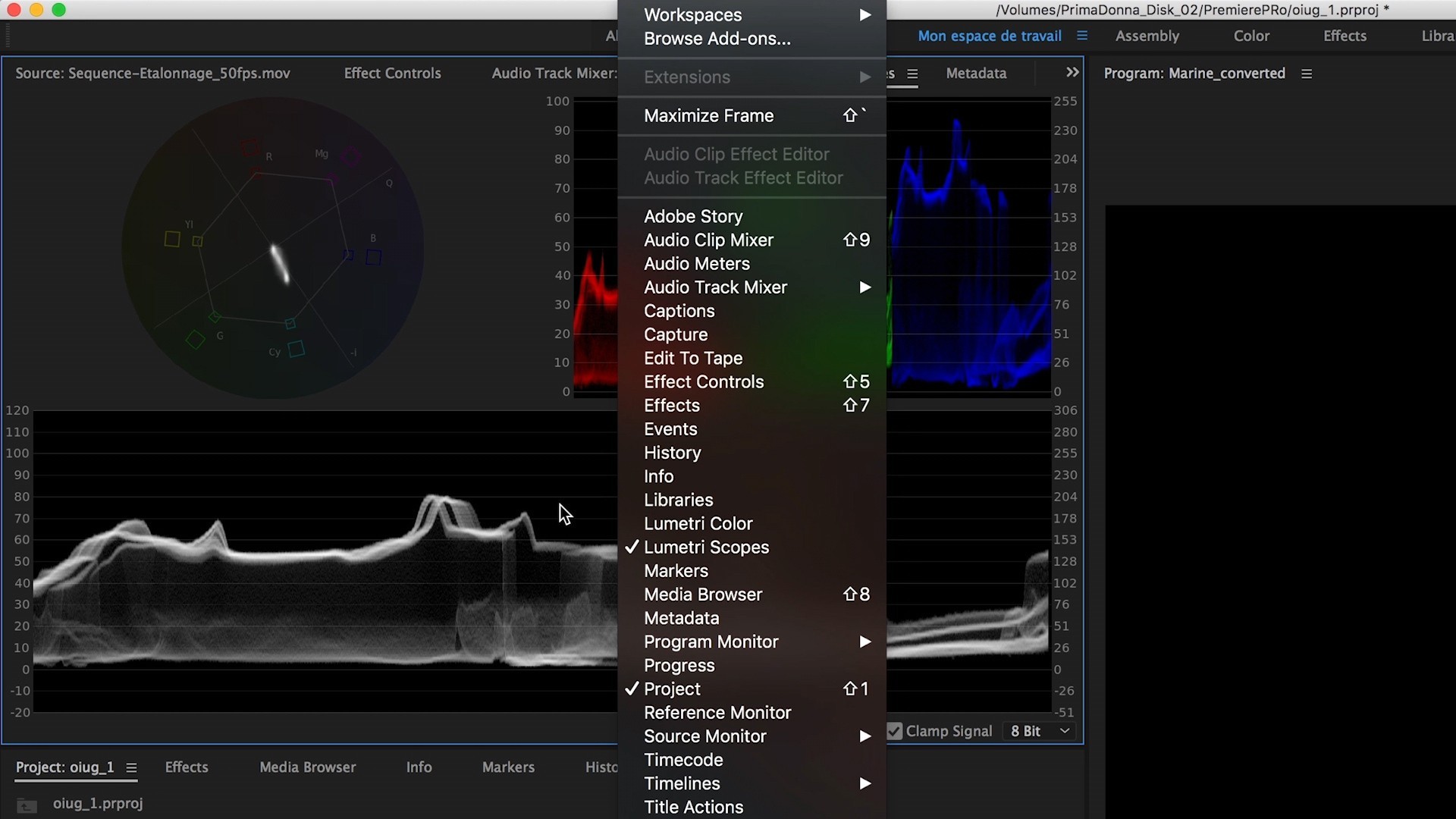Viewport: 1456px width, 819px height.
Task: Switch to the Media Browser bottom tab
Action: click(307, 767)
